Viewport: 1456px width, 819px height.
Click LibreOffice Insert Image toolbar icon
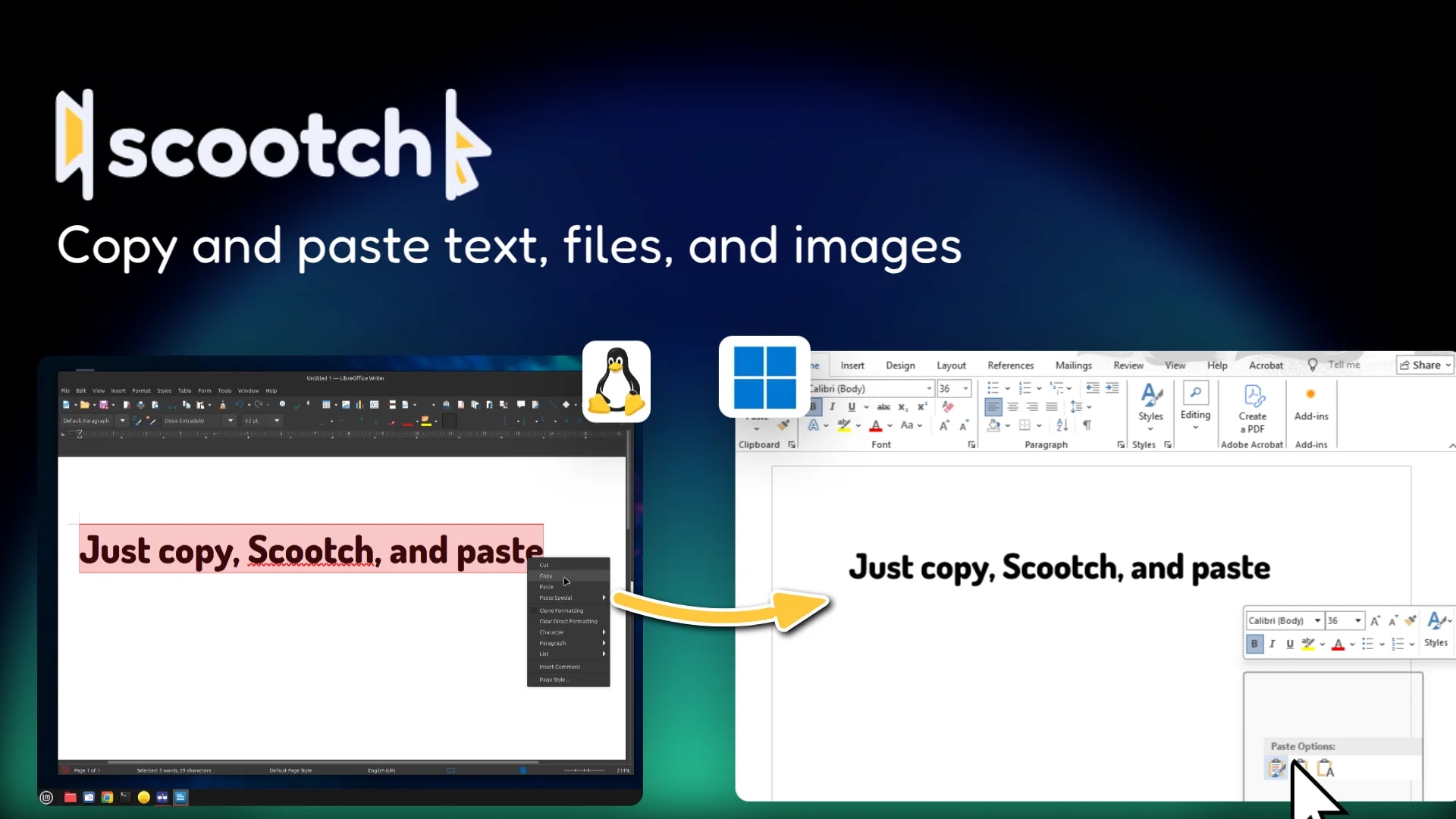(x=346, y=405)
